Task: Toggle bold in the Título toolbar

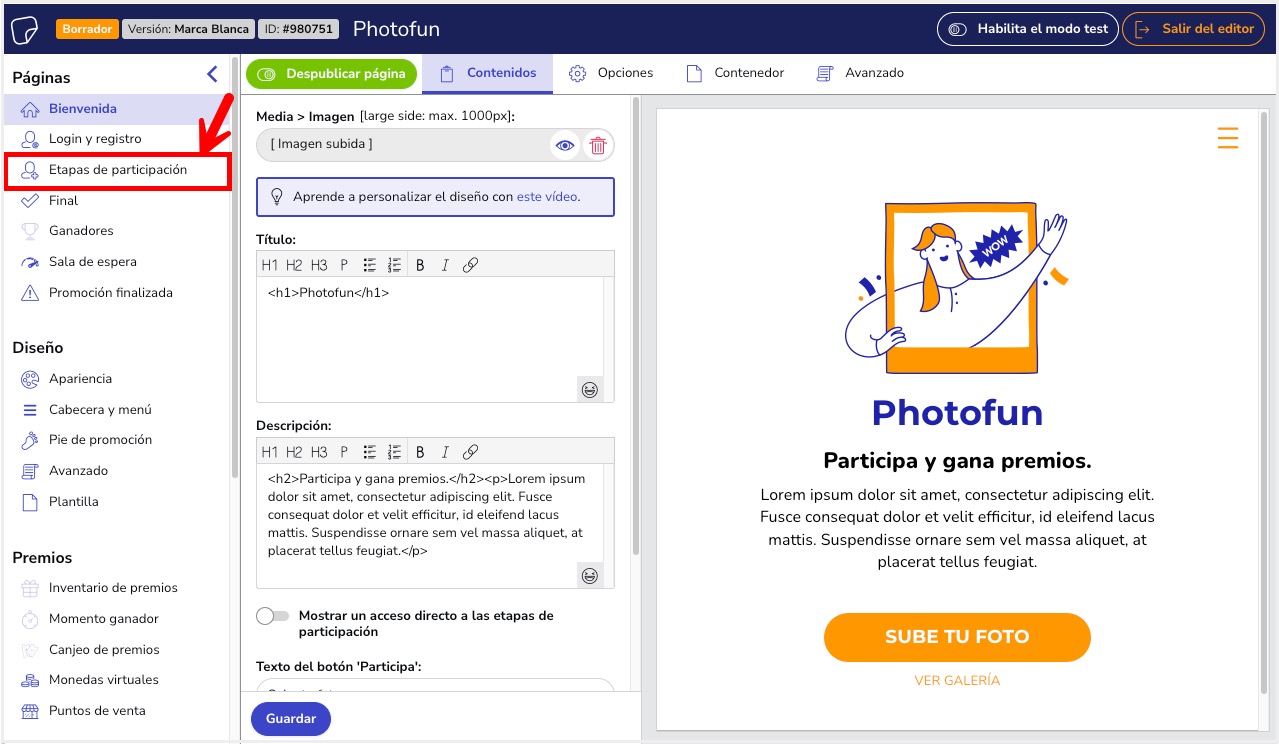Action: coord(420,265)
